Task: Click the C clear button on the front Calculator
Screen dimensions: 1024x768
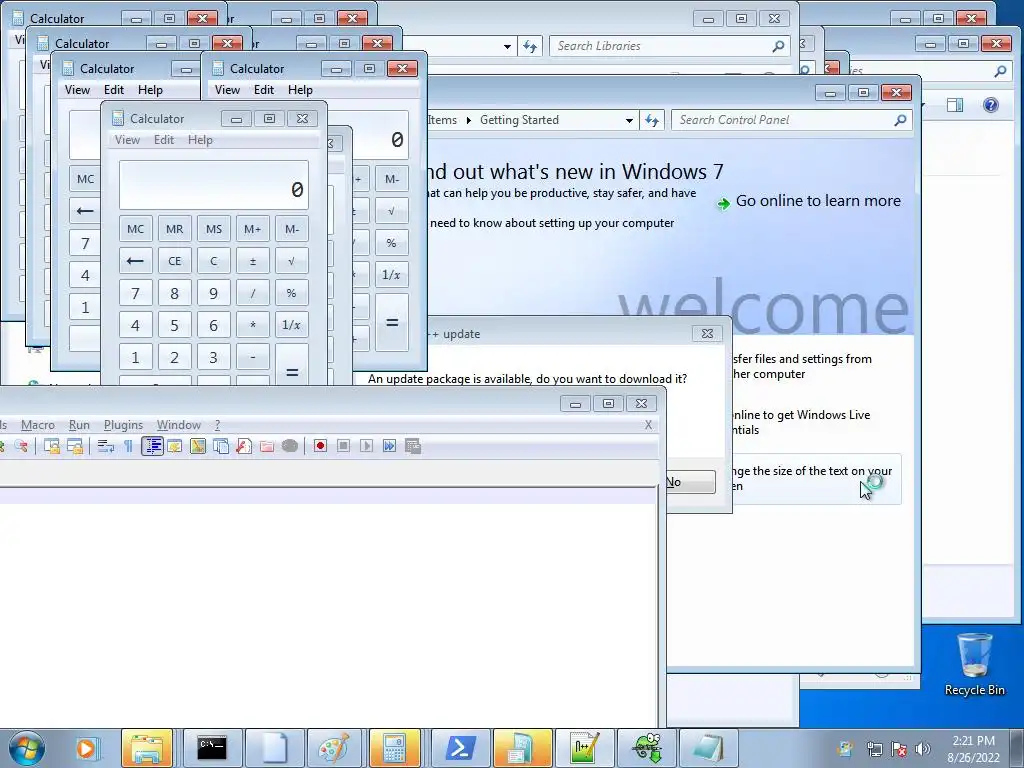Action: (x=214, y=261)
